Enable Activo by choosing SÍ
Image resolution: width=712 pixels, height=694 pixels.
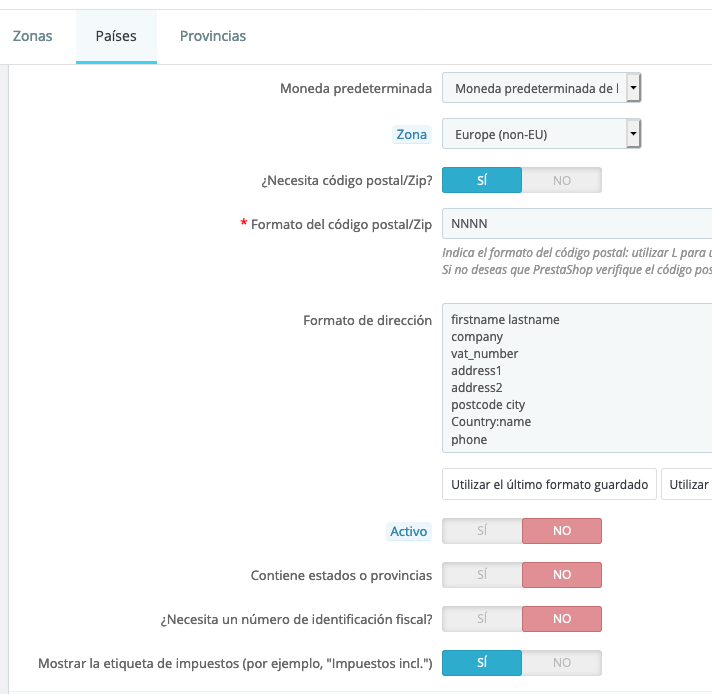[x=482, y=531]
